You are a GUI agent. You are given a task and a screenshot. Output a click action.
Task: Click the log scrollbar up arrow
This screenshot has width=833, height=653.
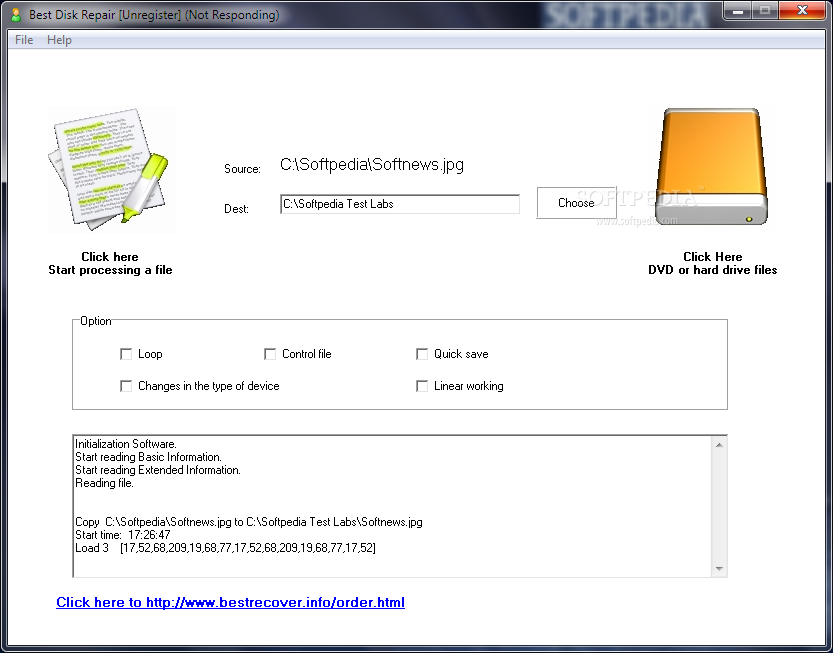coord(719,445)
